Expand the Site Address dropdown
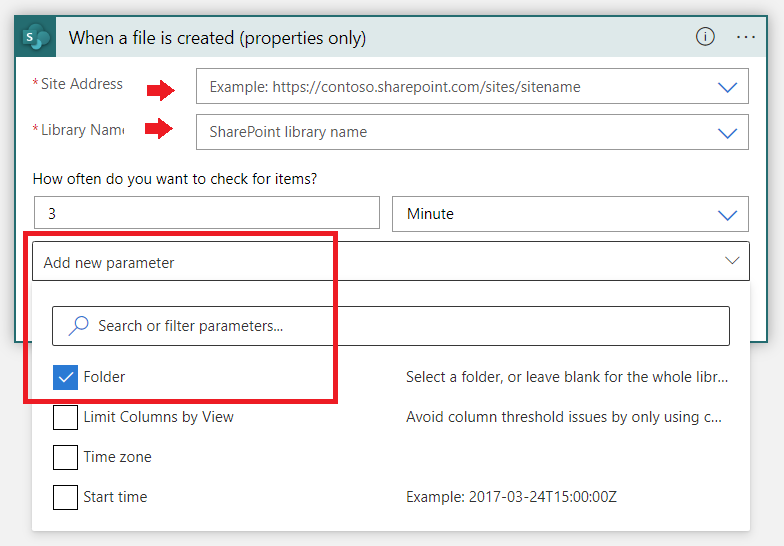This screenshot has width=784, height=546. [728, 87]
